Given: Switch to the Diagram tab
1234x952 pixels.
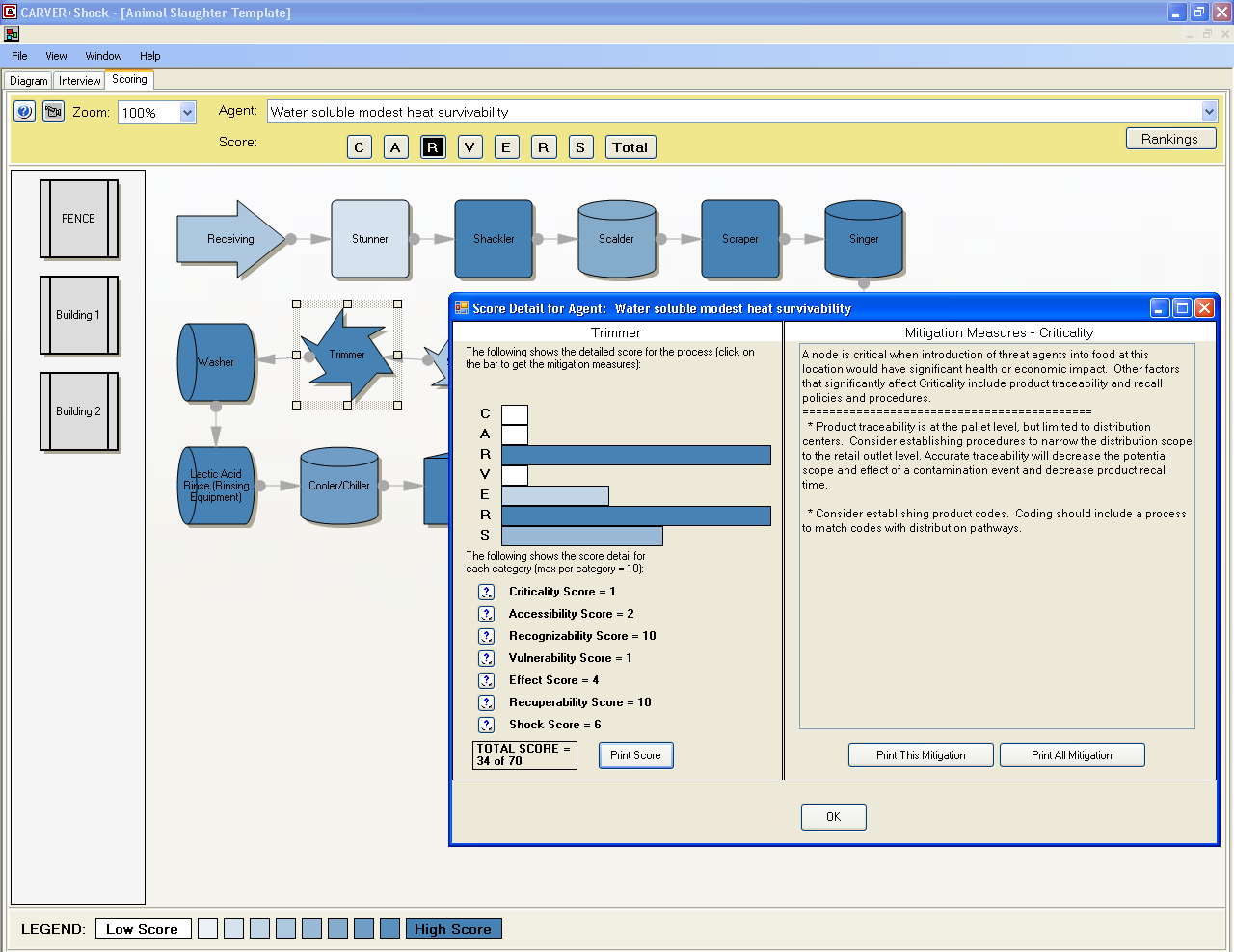Looking at the screenshot, I should [x=29, y=81].
